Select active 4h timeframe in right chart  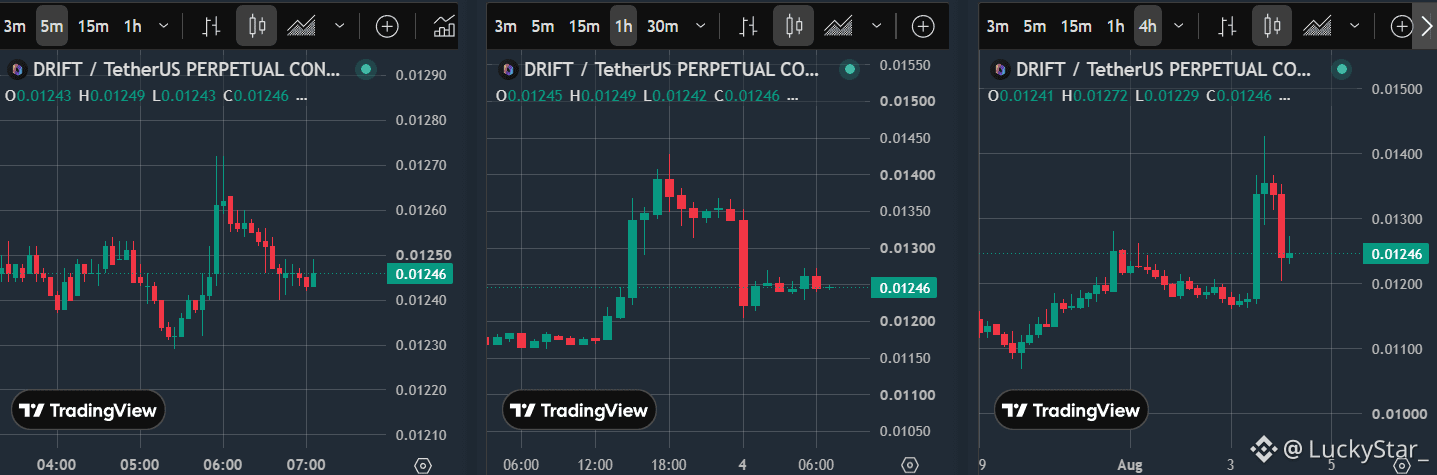(x=1147, y=26)
